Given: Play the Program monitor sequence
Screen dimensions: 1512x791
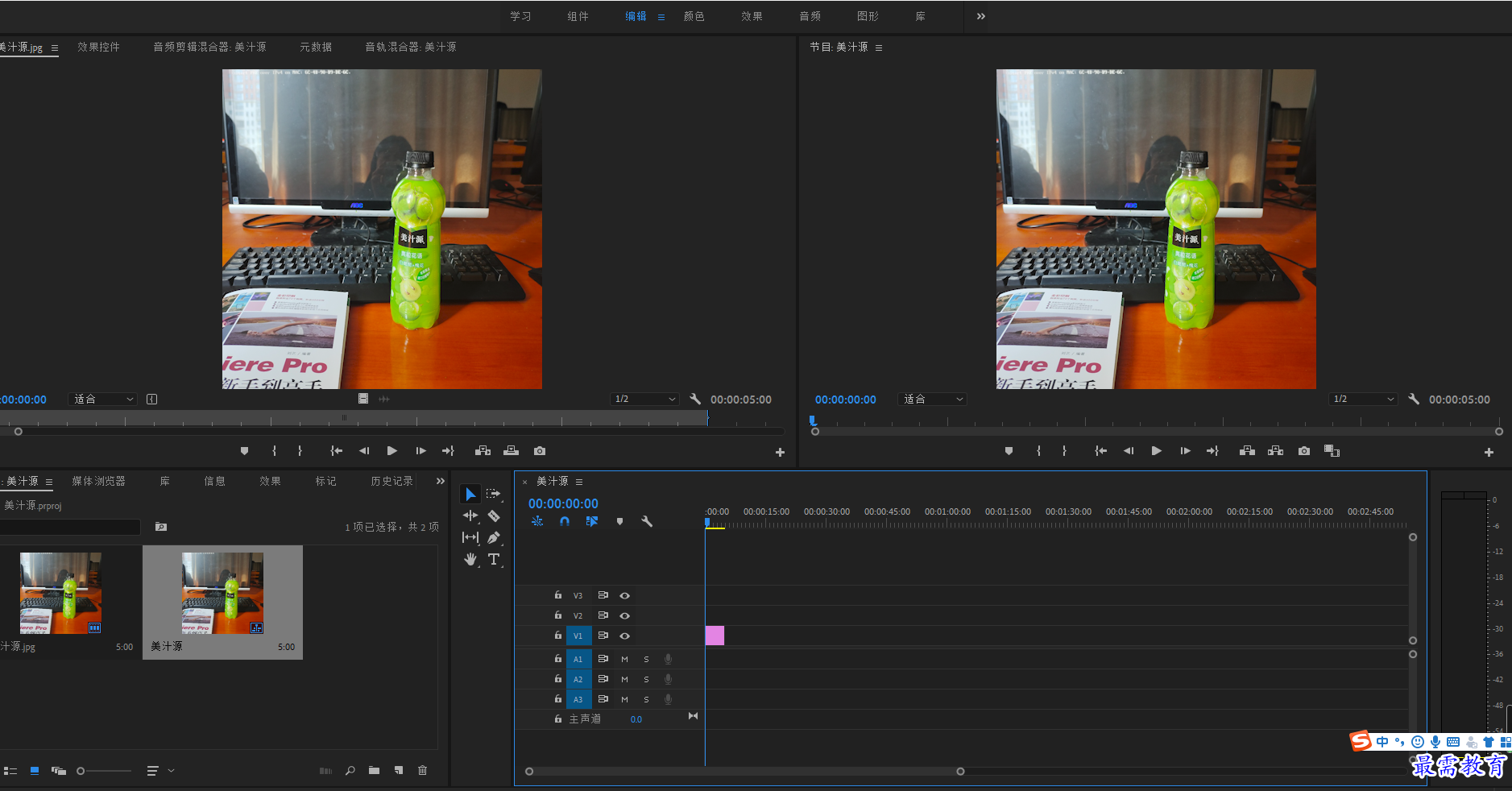Looking at the screenshot, I should point(1156,451).
